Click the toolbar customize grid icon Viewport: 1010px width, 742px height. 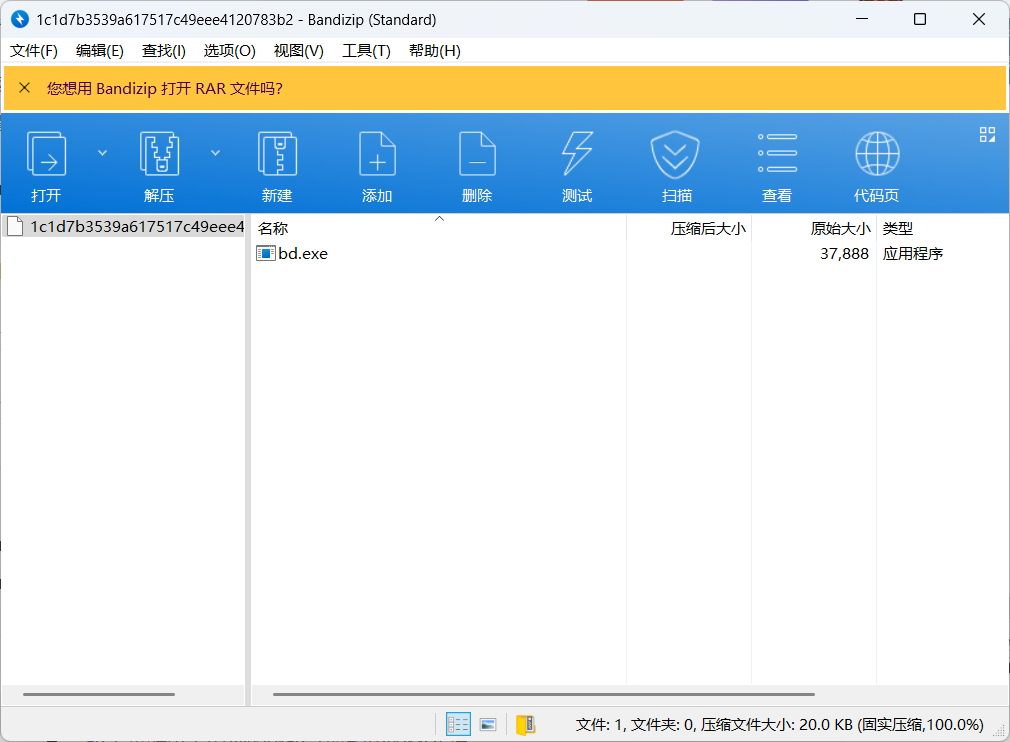(987, 134)
